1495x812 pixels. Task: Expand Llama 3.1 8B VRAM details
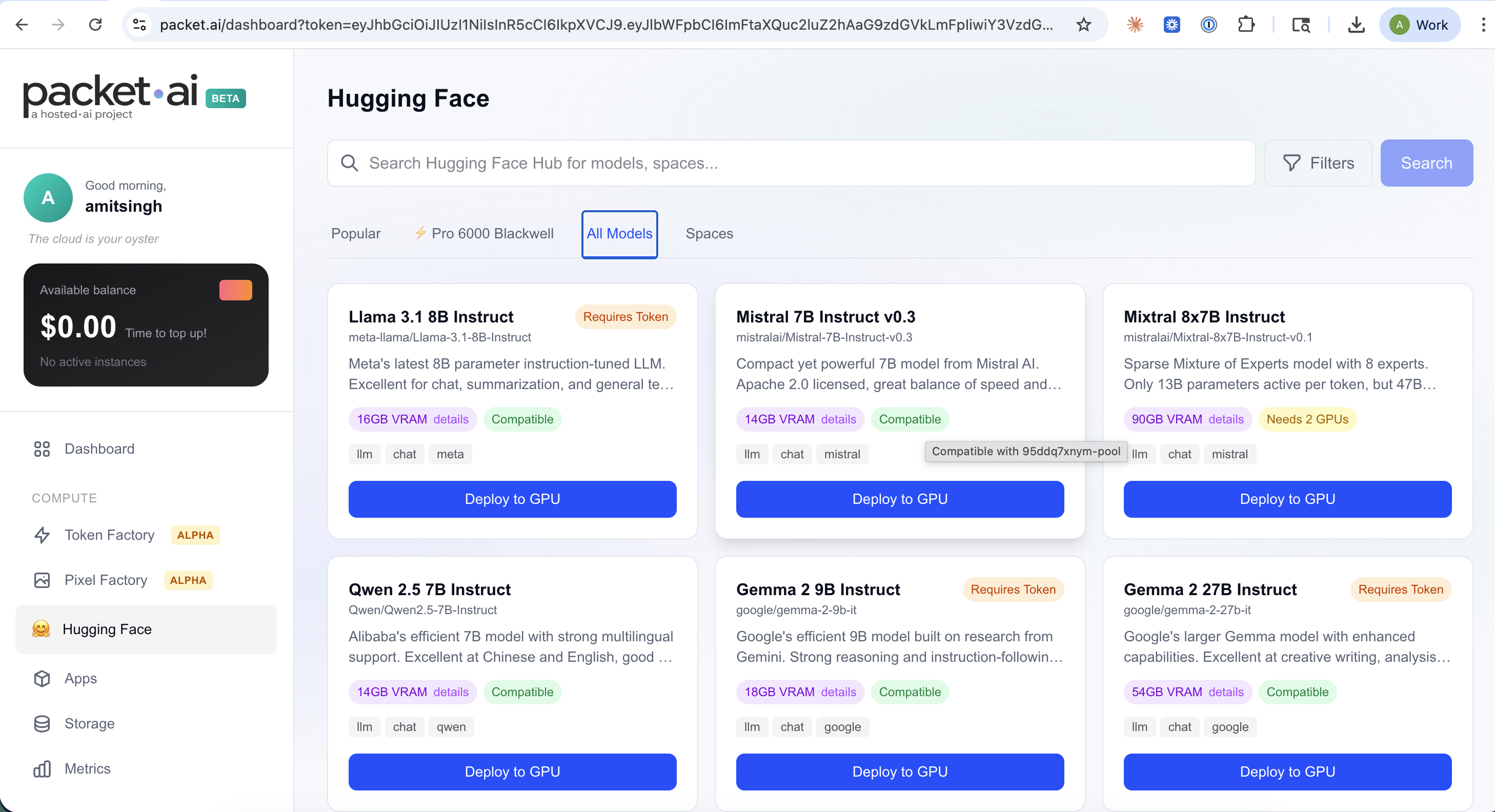[x=450, y=419]
